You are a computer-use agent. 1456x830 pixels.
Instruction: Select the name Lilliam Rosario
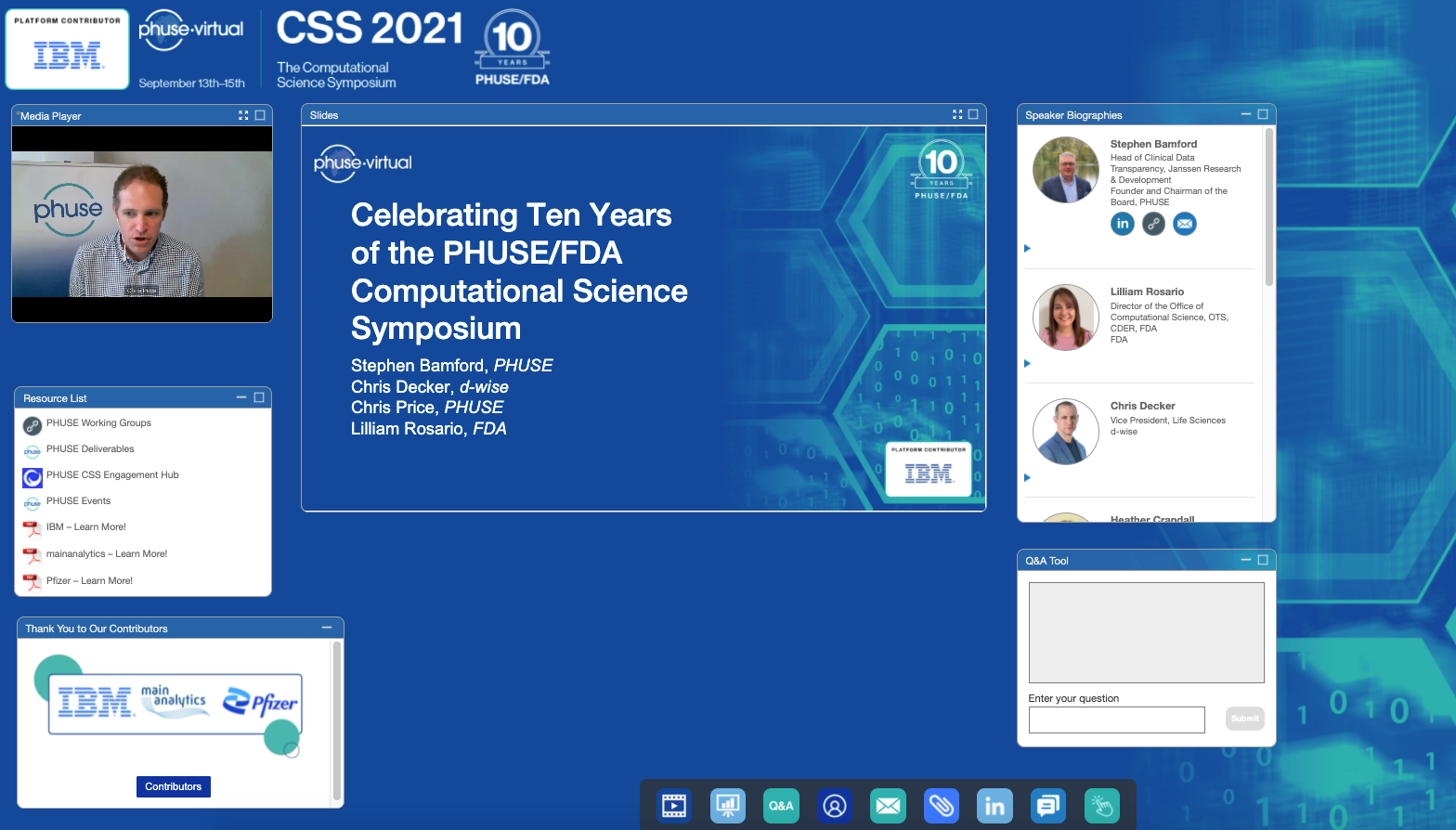tap(1147, 292)
